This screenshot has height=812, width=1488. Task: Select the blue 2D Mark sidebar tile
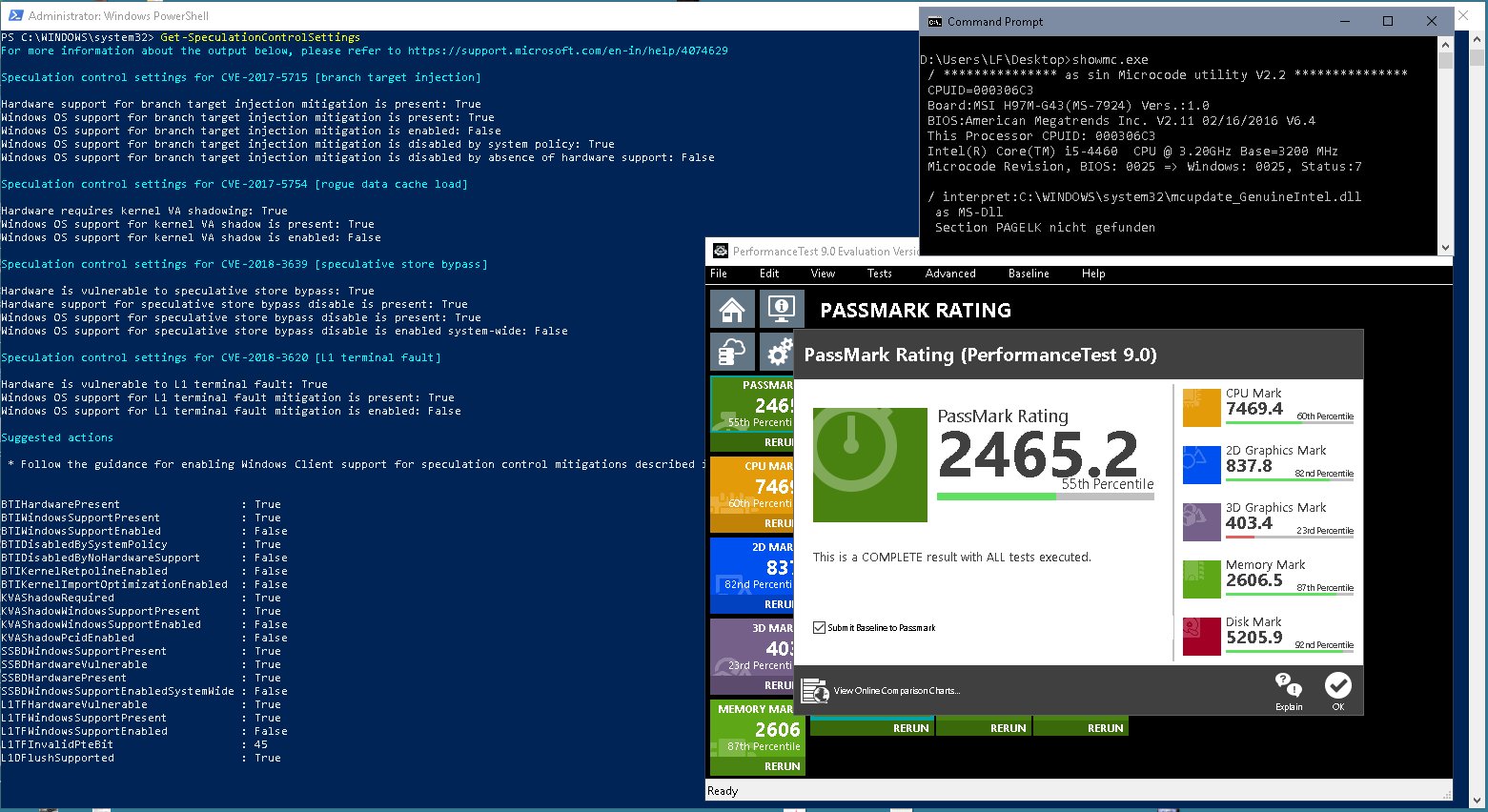pos(752,566)
